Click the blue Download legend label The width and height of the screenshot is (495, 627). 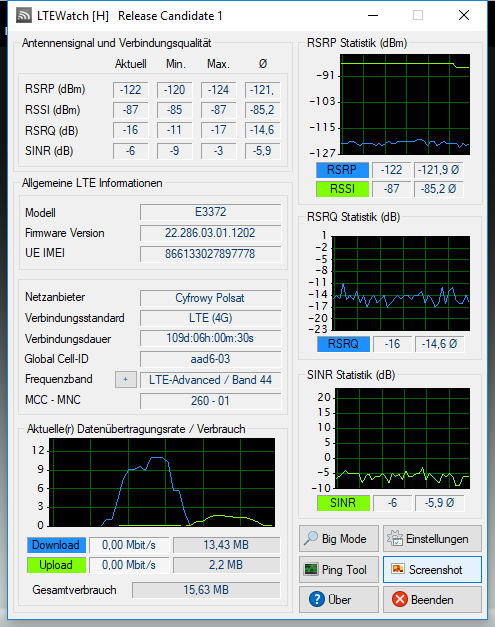56,545
